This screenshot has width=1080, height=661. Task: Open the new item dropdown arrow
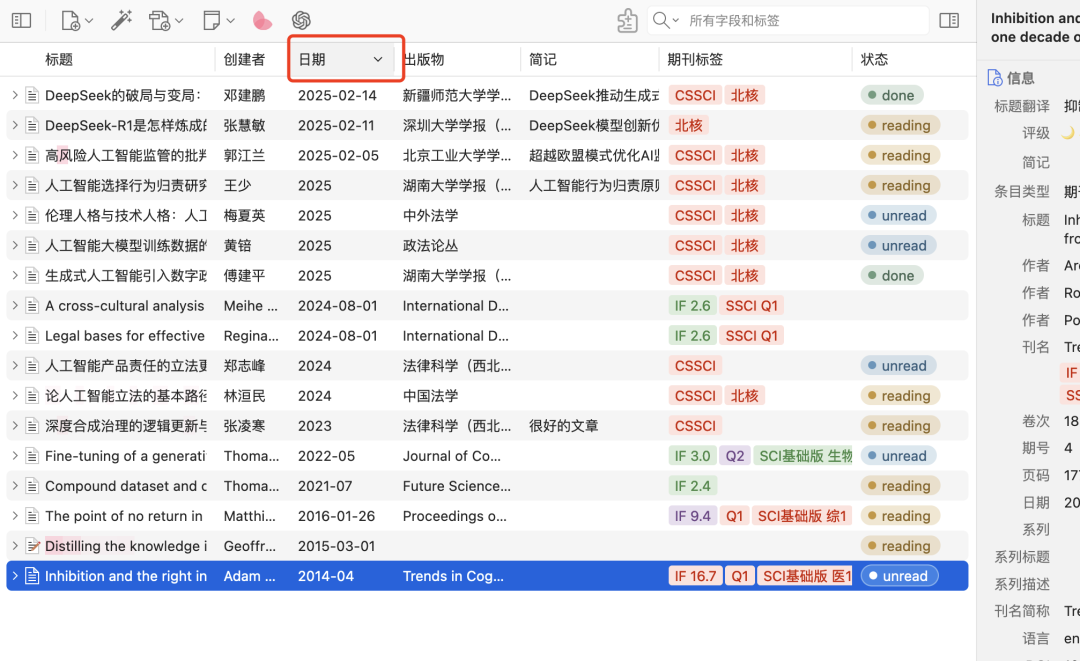pyautogui.click(x=90, y=21)
